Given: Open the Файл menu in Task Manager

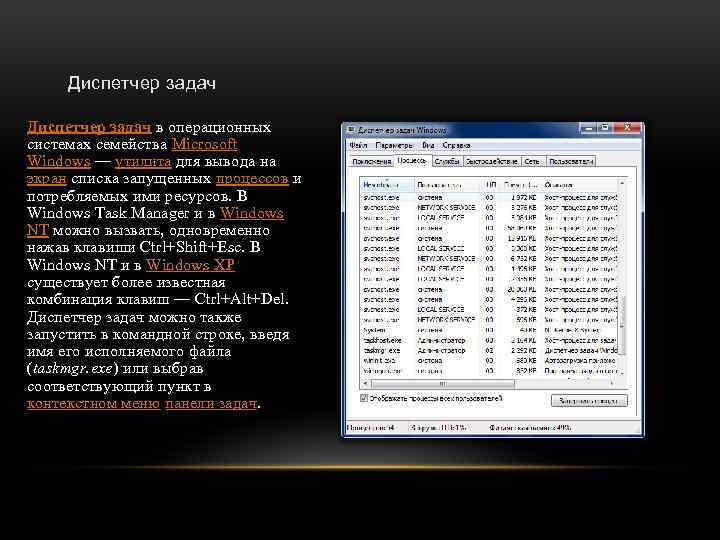Looking at the screenshot, I should (358, 145).
